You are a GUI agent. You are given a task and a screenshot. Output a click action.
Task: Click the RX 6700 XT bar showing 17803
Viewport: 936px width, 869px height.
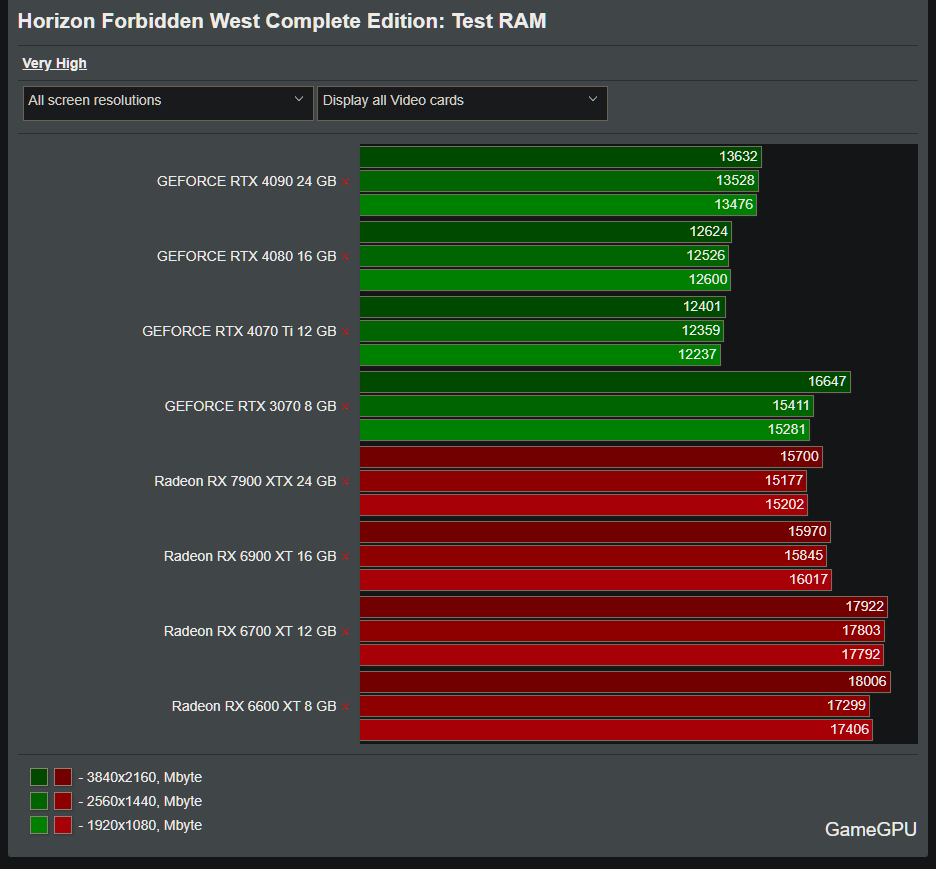click(x=622, y=631)
